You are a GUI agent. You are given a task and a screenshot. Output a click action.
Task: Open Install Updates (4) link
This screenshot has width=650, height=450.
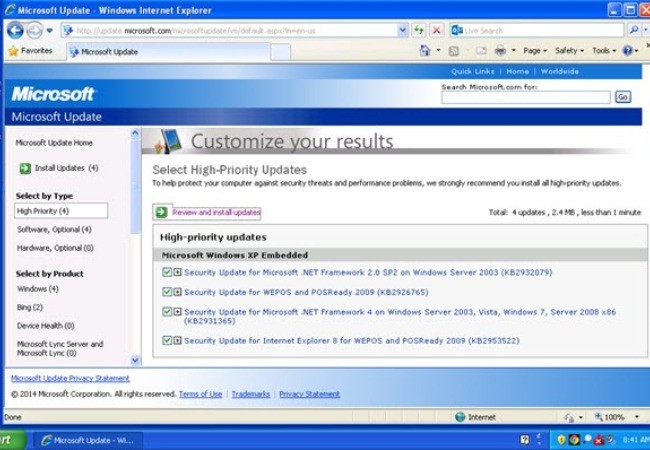[x=66, y=168]
